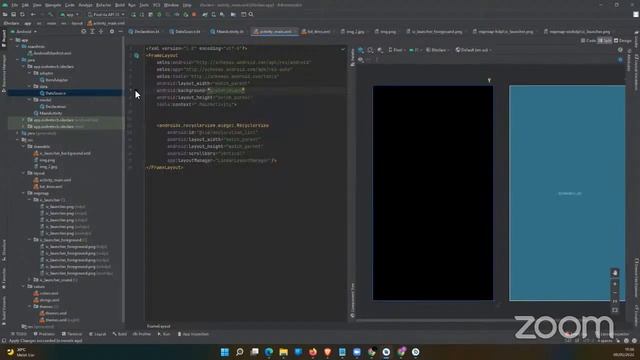This screenshot has height=360, width=640.
Task: Open the Pixel device preview dropdown
Action: coord(397,50)
